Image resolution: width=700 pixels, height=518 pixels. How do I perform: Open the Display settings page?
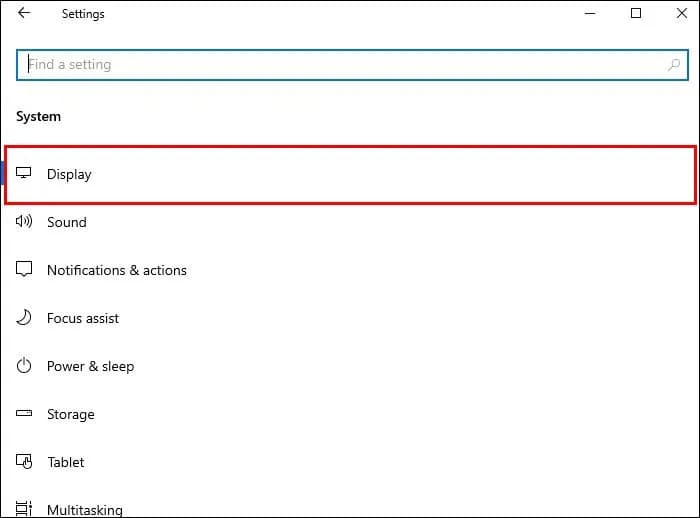350,175
